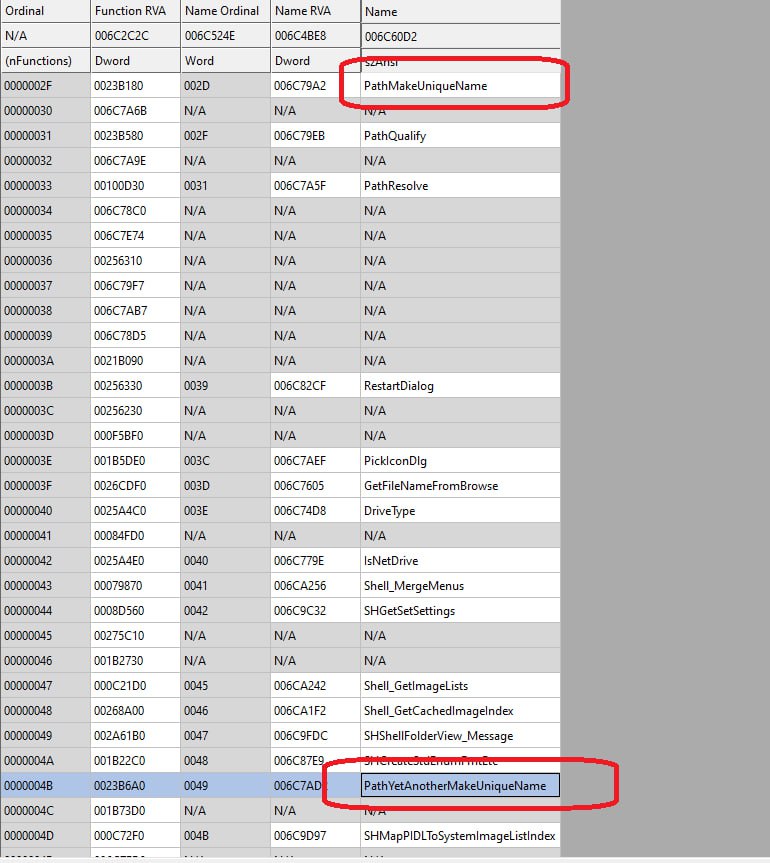This screenshot has width=770, height=863.
Task: Click name ordinal 003C
Action: [226, 461]
